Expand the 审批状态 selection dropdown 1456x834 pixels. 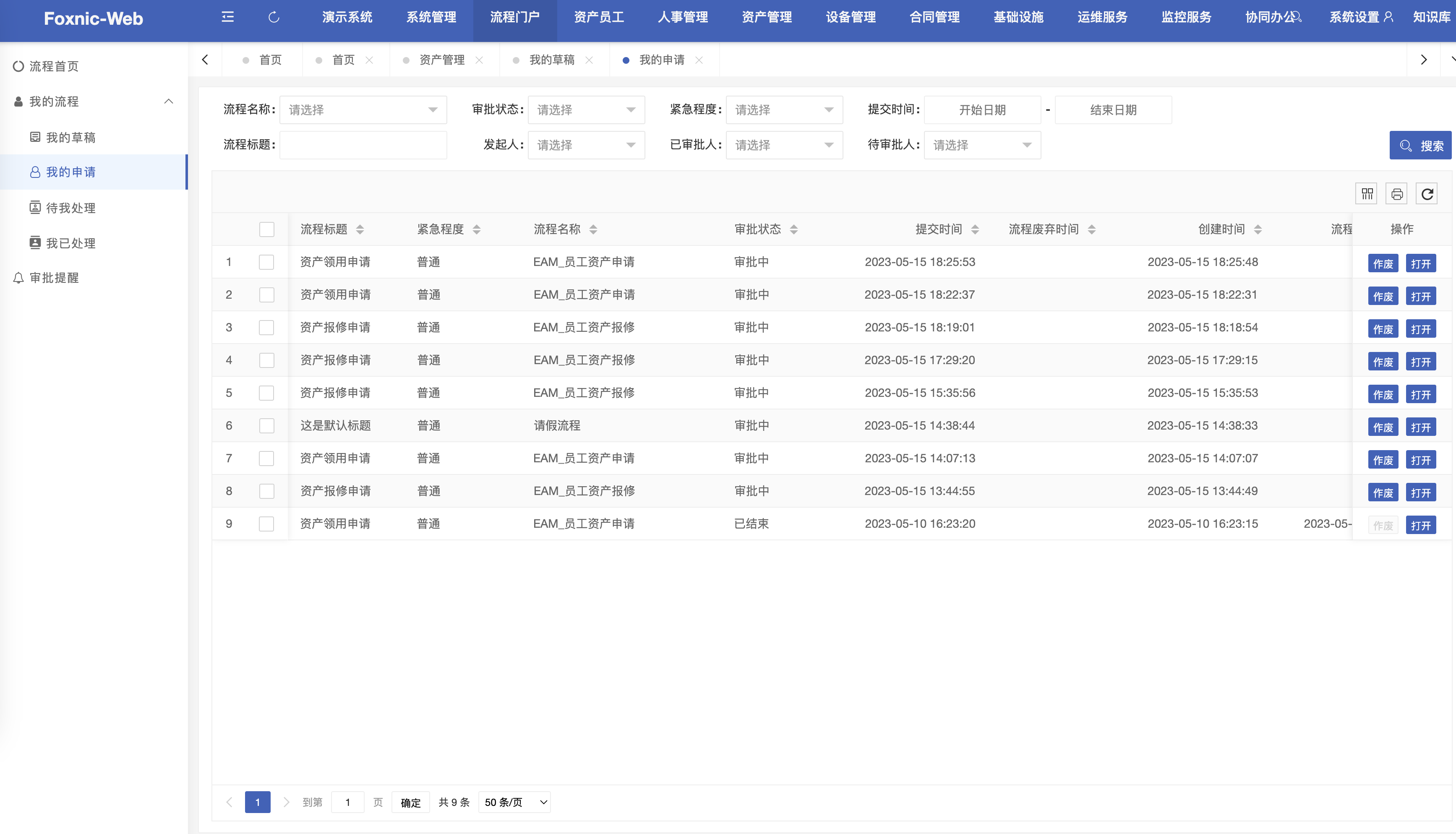point(586,109)
